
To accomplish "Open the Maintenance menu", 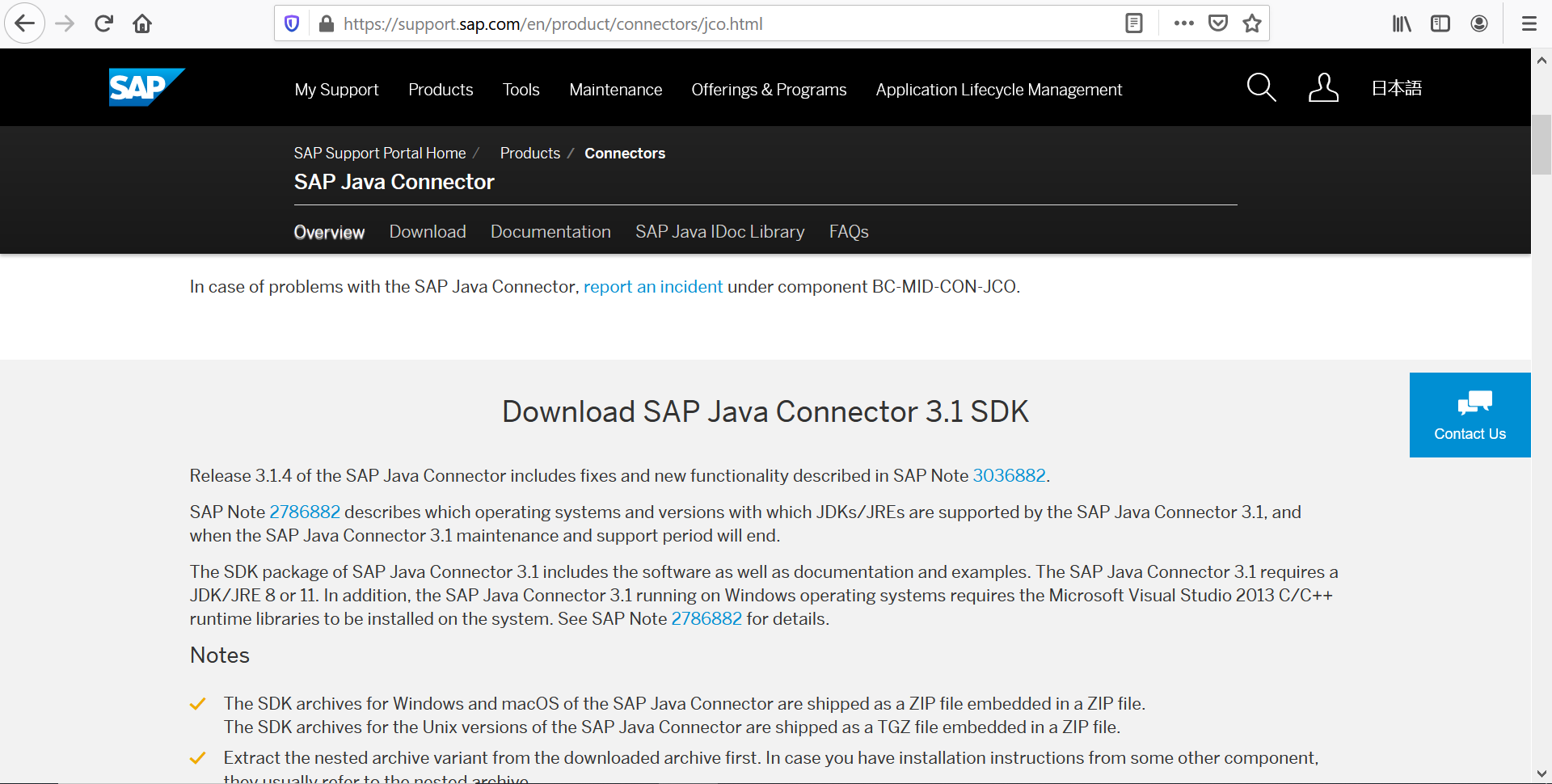I will coord(615,90).
